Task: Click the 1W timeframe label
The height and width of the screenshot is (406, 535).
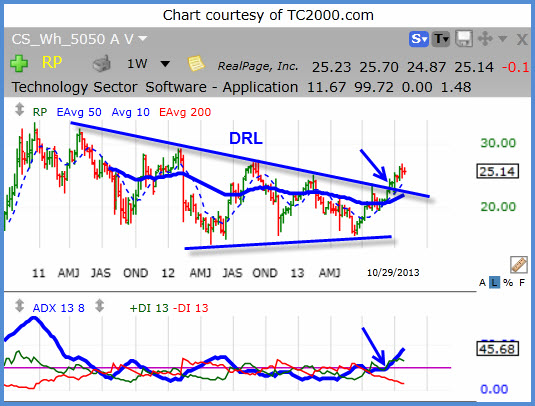Action: 137,64
